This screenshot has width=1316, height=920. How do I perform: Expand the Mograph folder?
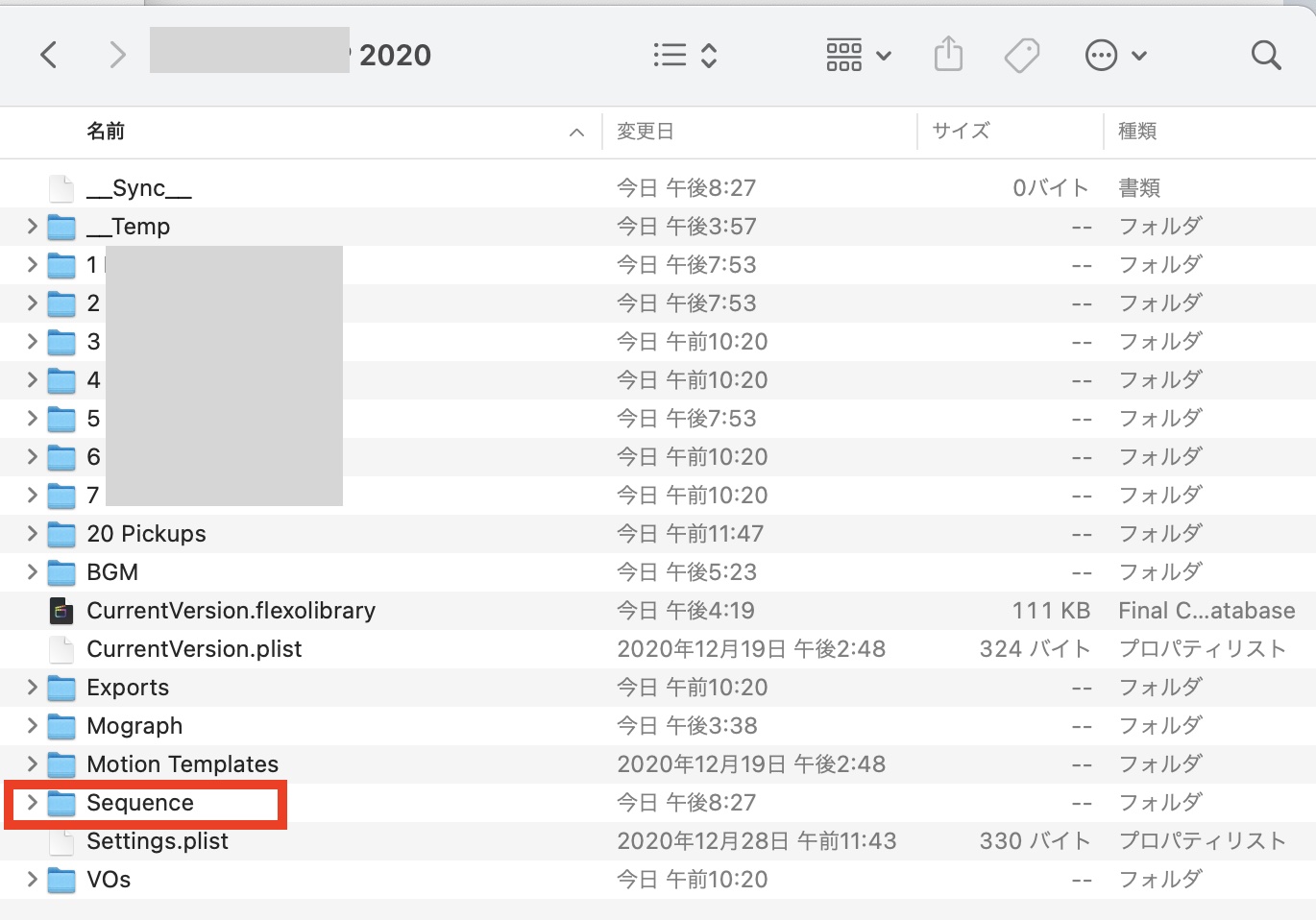32,726
